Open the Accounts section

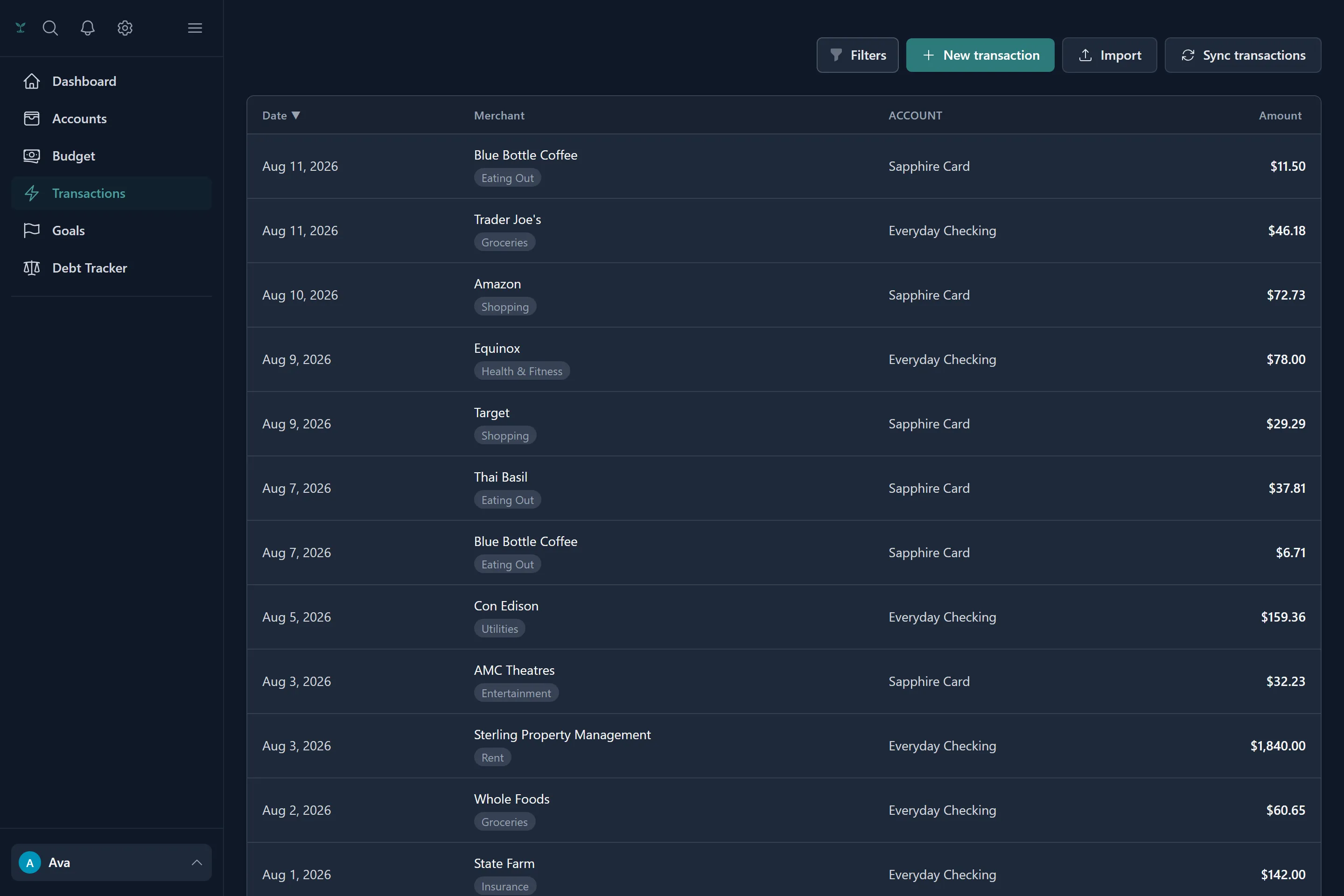112,118
